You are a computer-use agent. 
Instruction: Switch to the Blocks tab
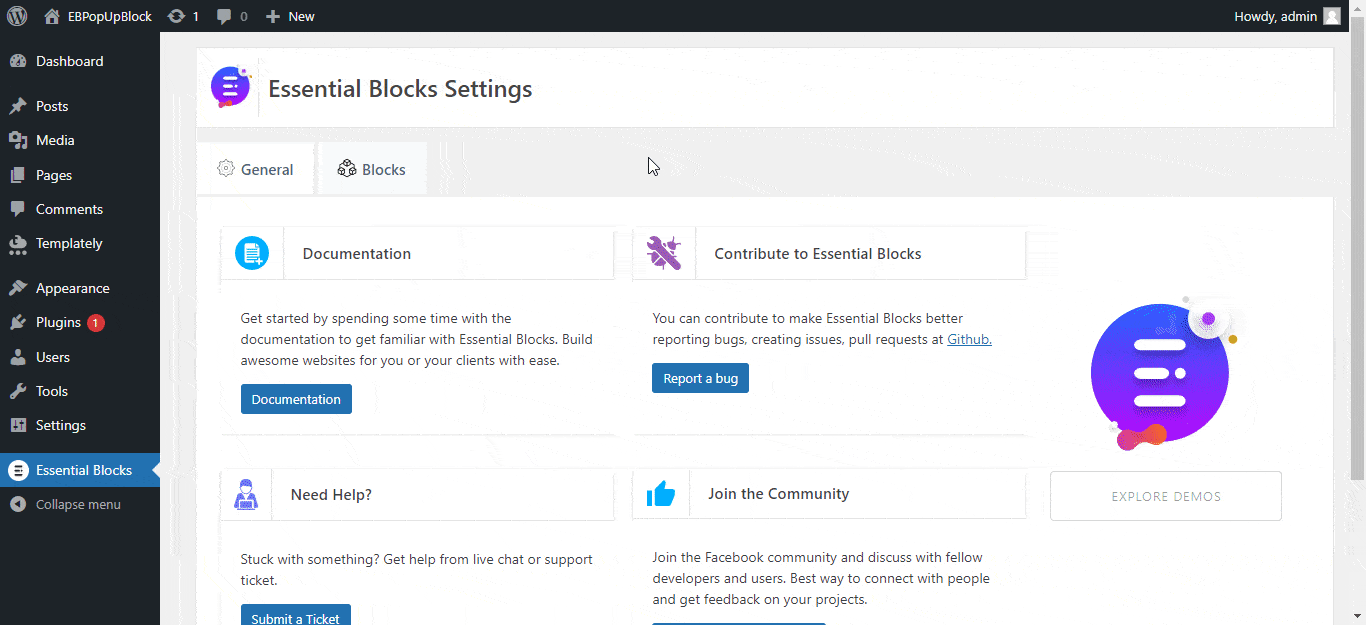tap(373, 169)
